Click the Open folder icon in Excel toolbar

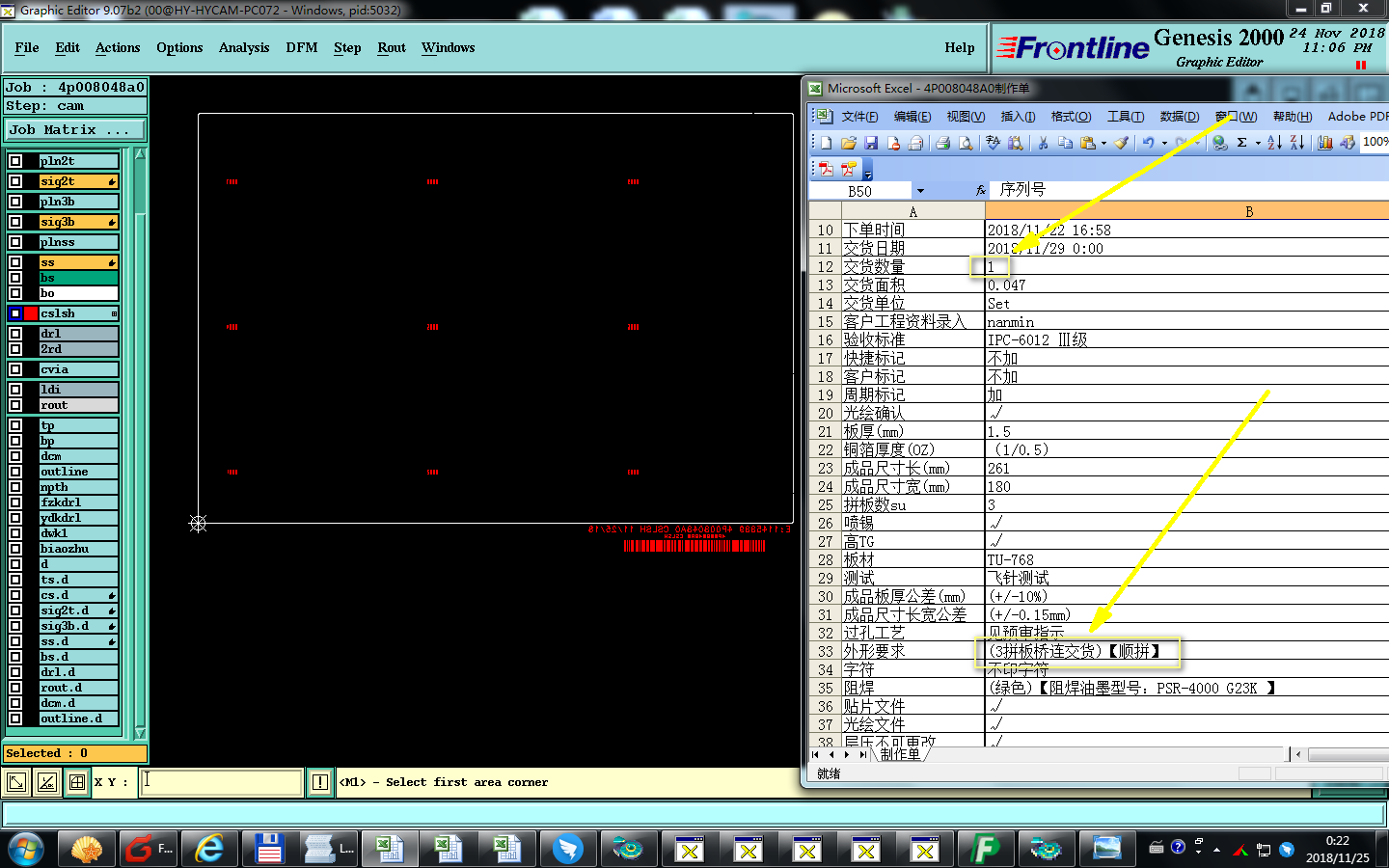pyautogui.click(x=849, y=143)
